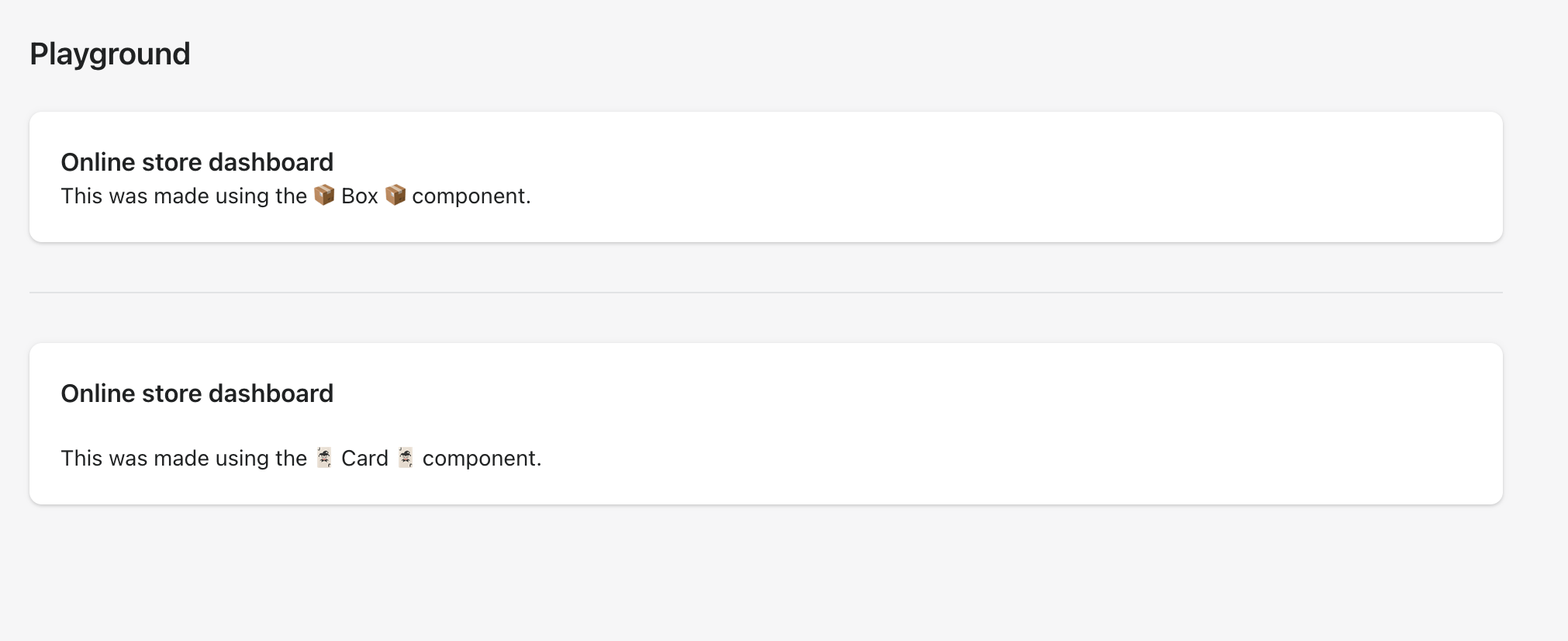Select the card emoji after the word Card

[405, 458]
